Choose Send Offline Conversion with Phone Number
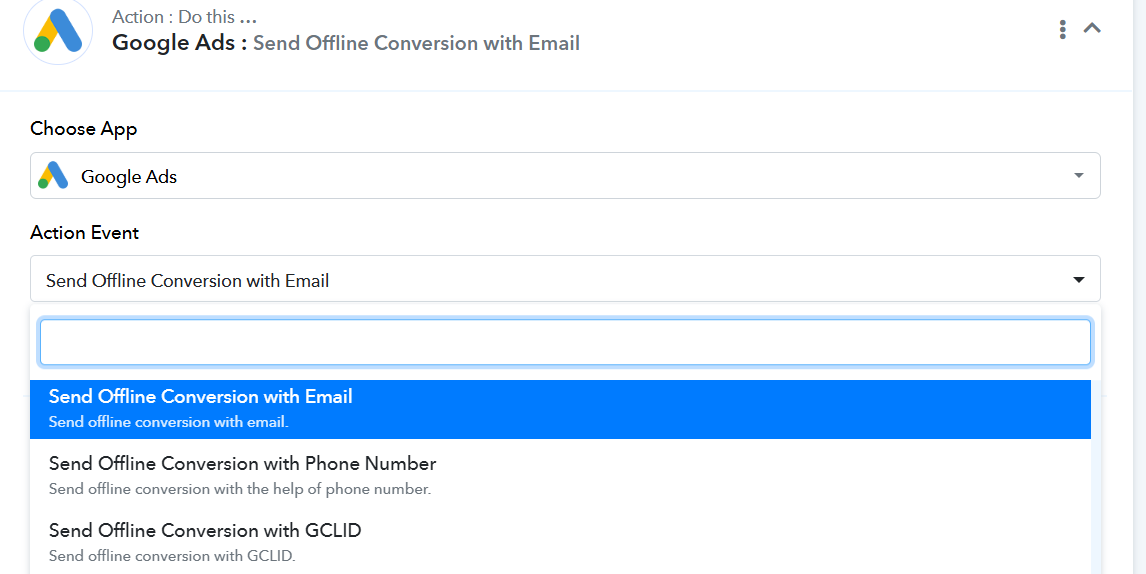This screenshot has width=1146, height=574. point(560,475)
